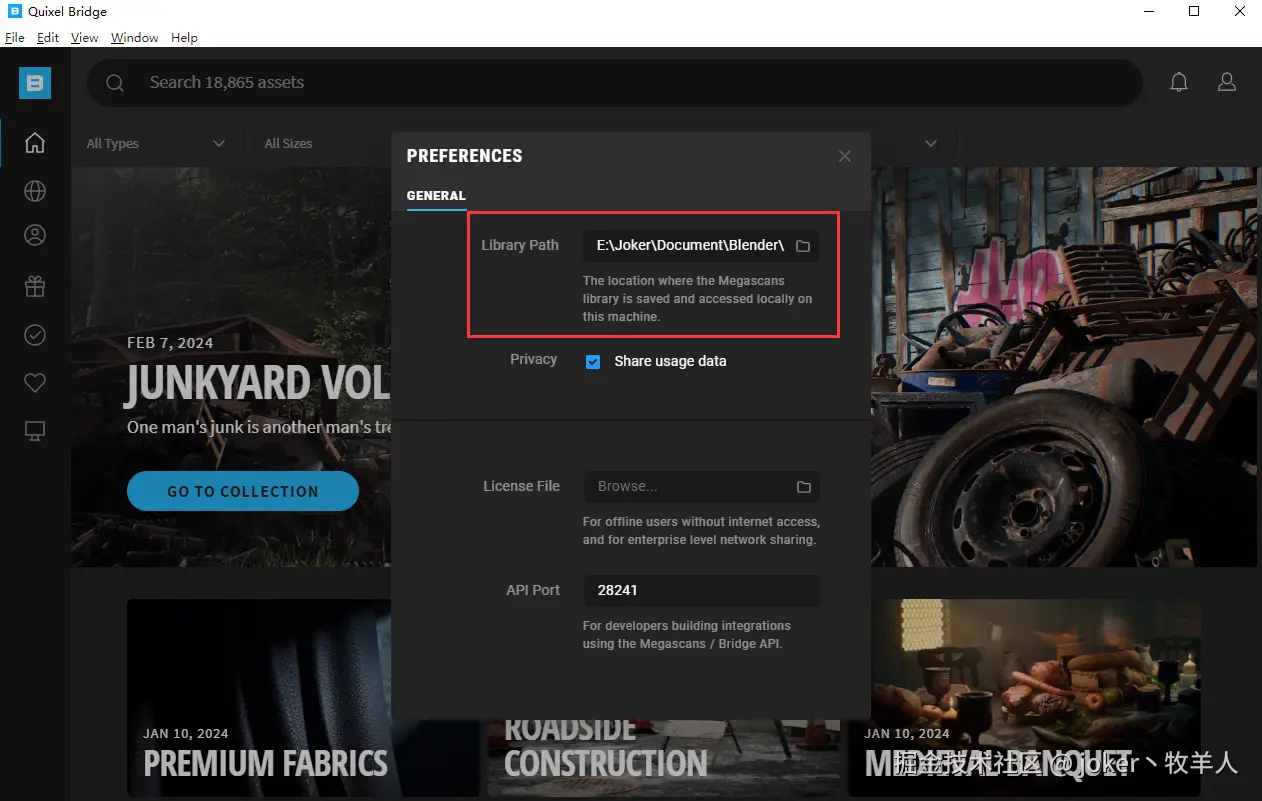Click the Privacy label
Image resolution: width=1262 pixels, height=801 pixels.
pos(533,359)
